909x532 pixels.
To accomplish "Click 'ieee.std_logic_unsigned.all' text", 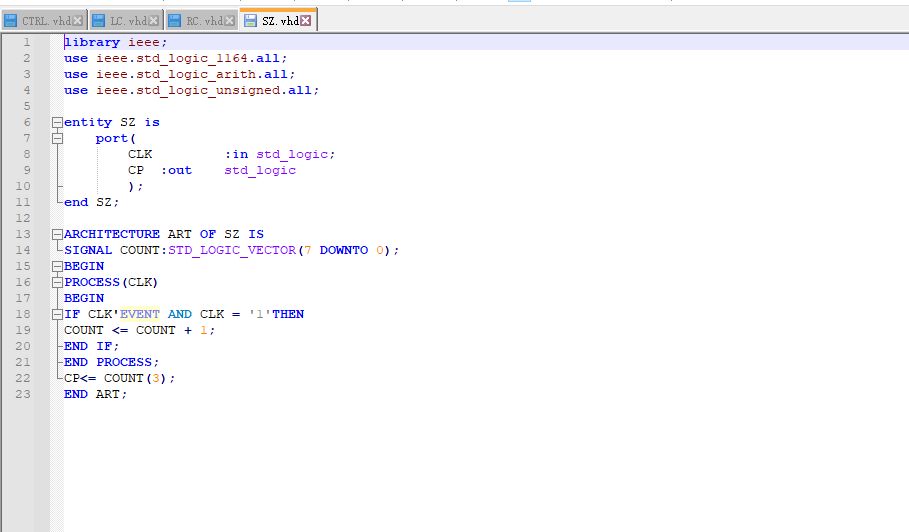I will pos(204,90).
